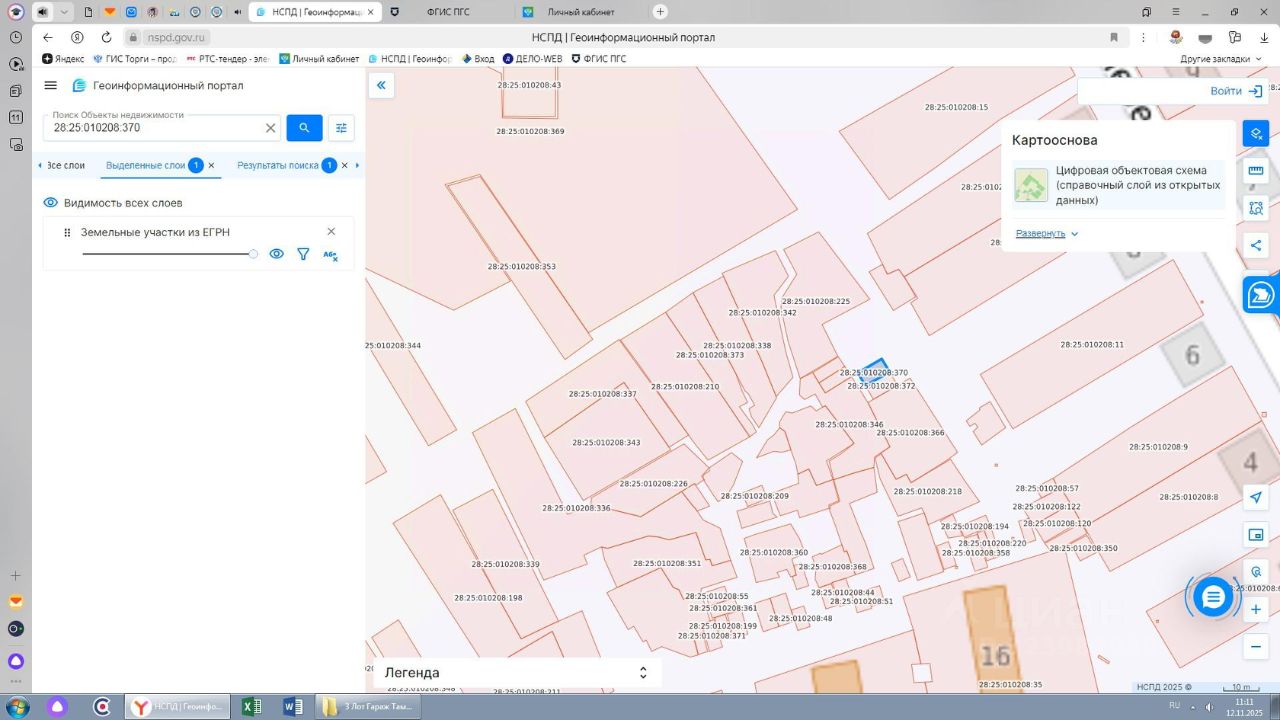Image resolution: width=1280 pixels, height=720 pixels.
Task: Toggle labels for the Земельные участки layer
Action: (x=330, y=255)
